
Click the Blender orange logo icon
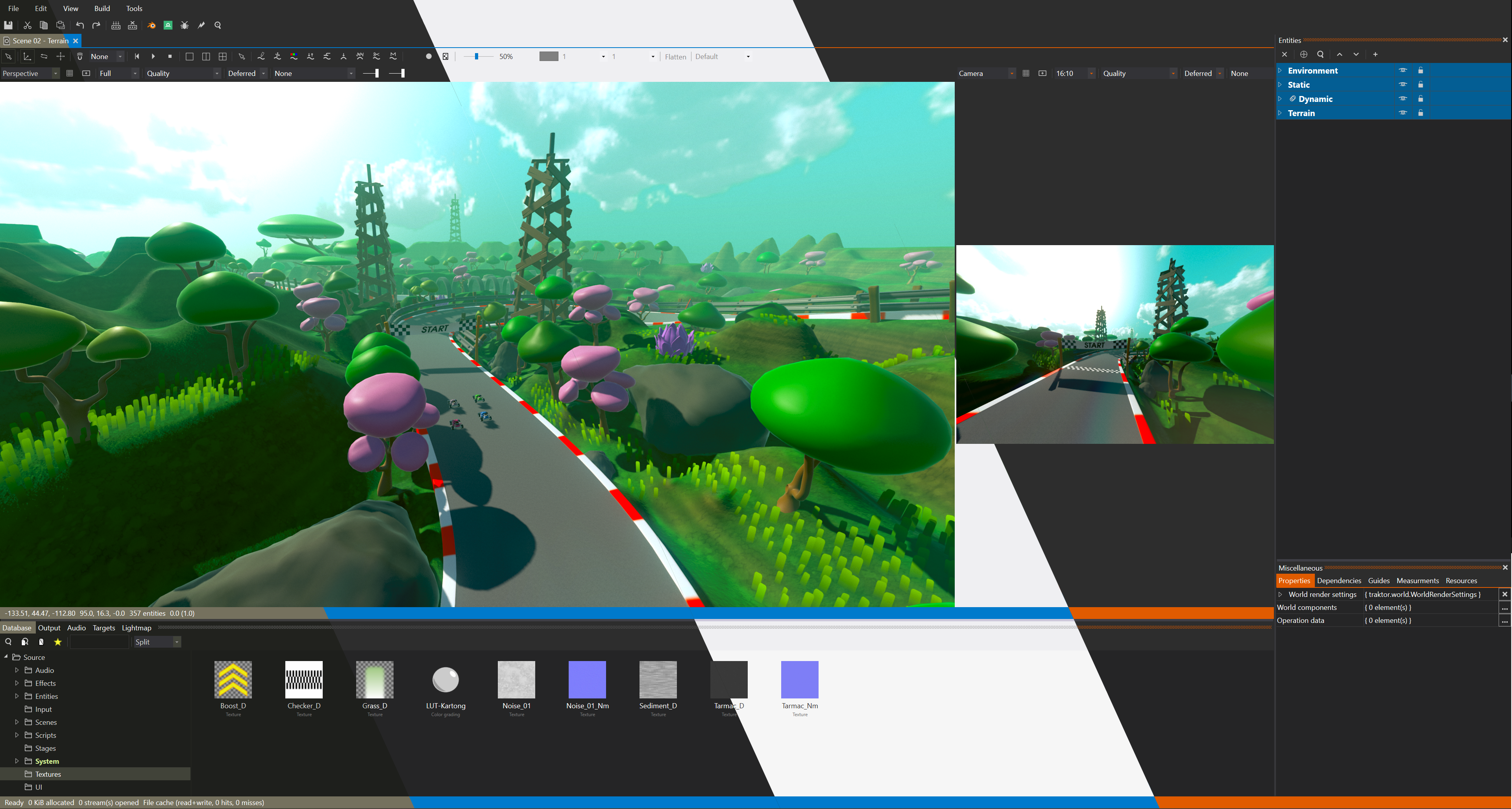tap(152, 25)
